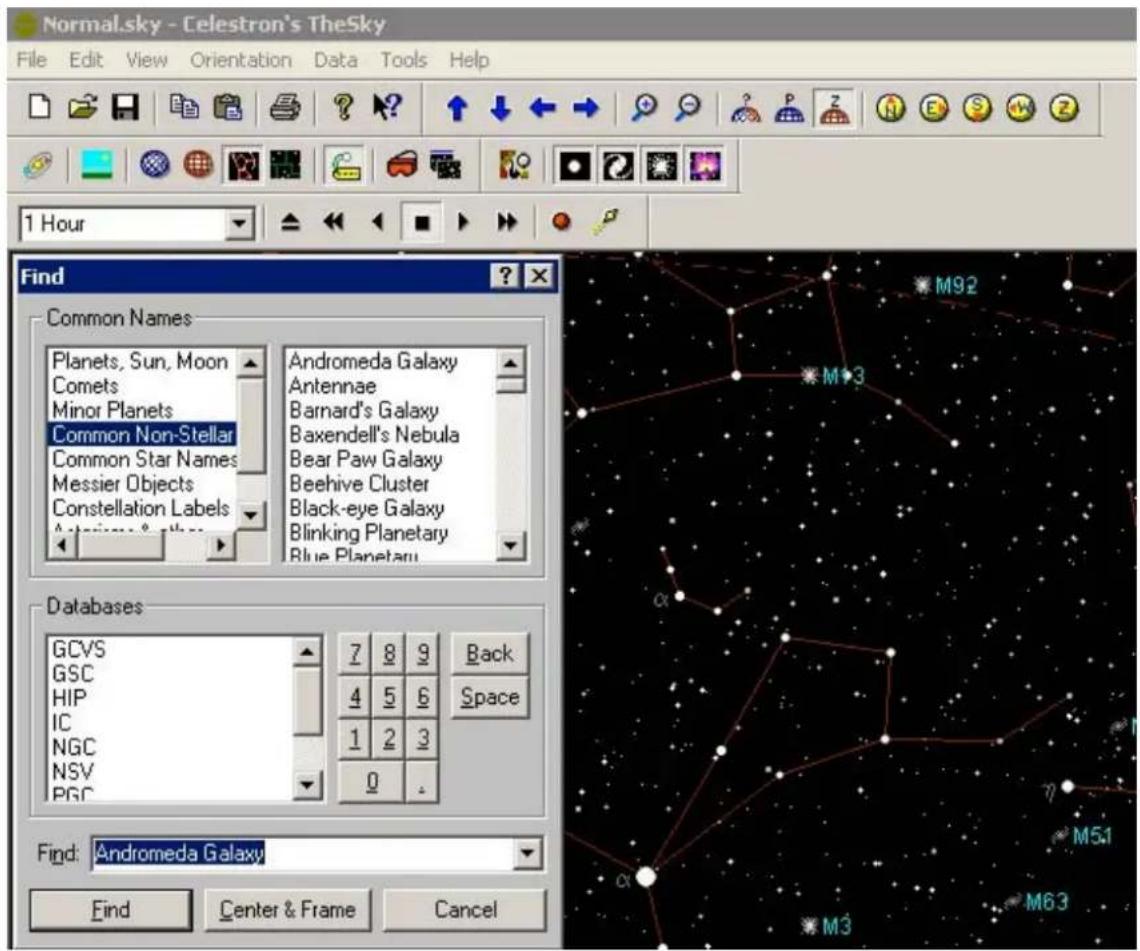Screen dimensions: 1140x951
Task: Click scroll-down arrow of object names list
Action: (510, 545)
